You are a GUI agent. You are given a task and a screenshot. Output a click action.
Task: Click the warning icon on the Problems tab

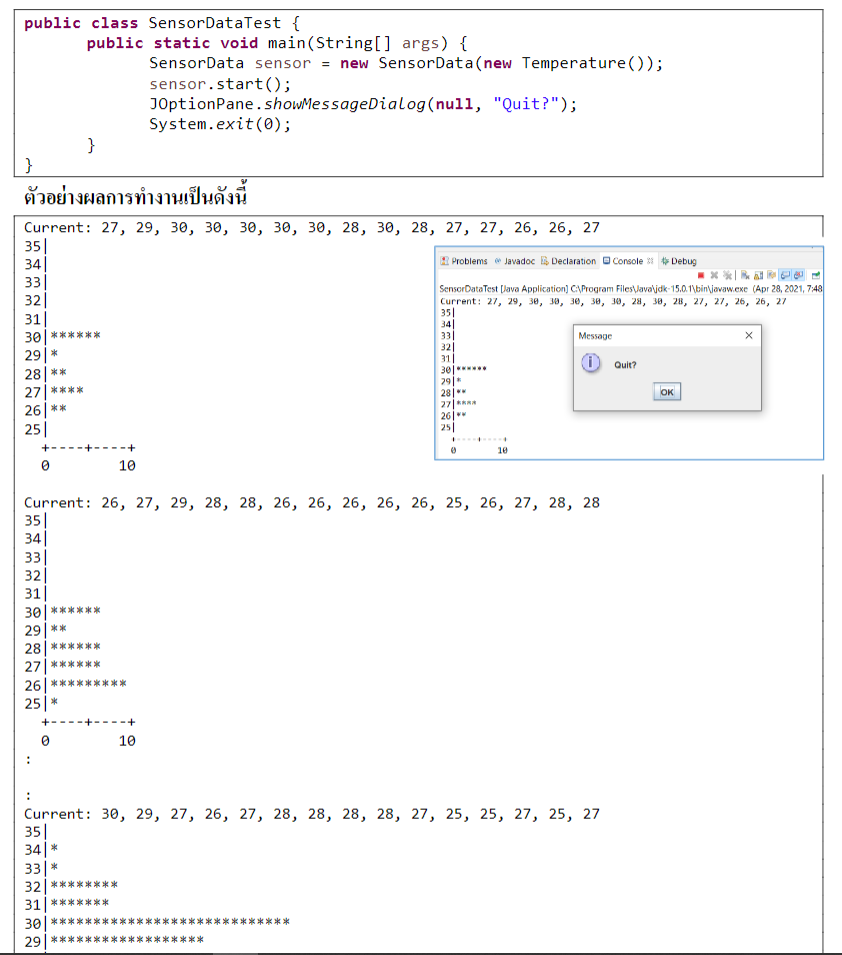coord(442,261)
